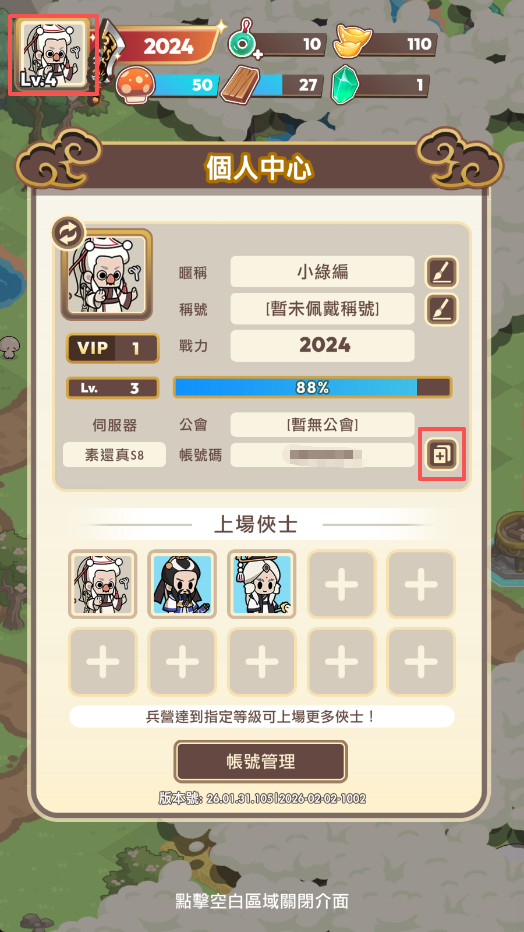
Task: Edit nickname with the brush icon
Action: click(442, 272)
